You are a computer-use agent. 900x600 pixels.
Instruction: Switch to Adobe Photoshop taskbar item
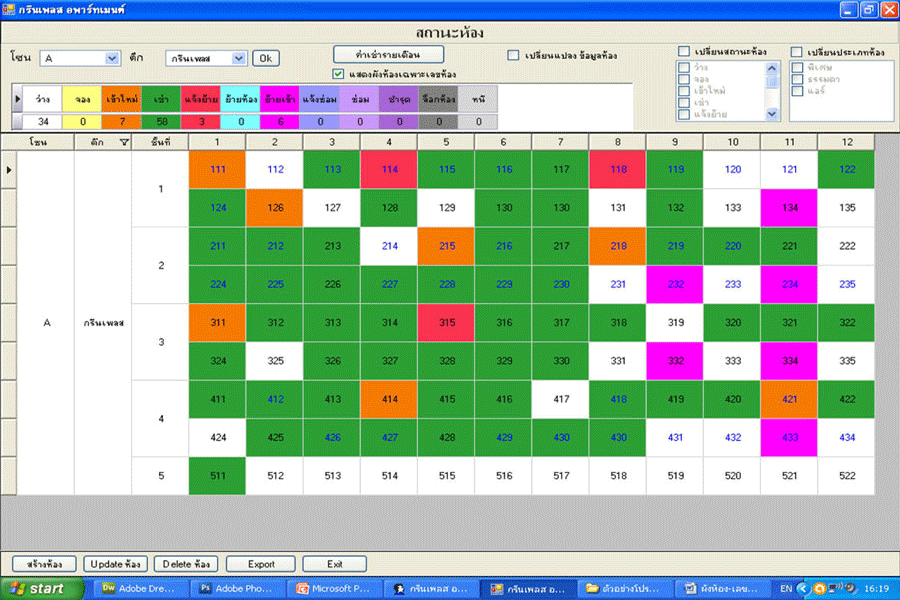[236, 589]
